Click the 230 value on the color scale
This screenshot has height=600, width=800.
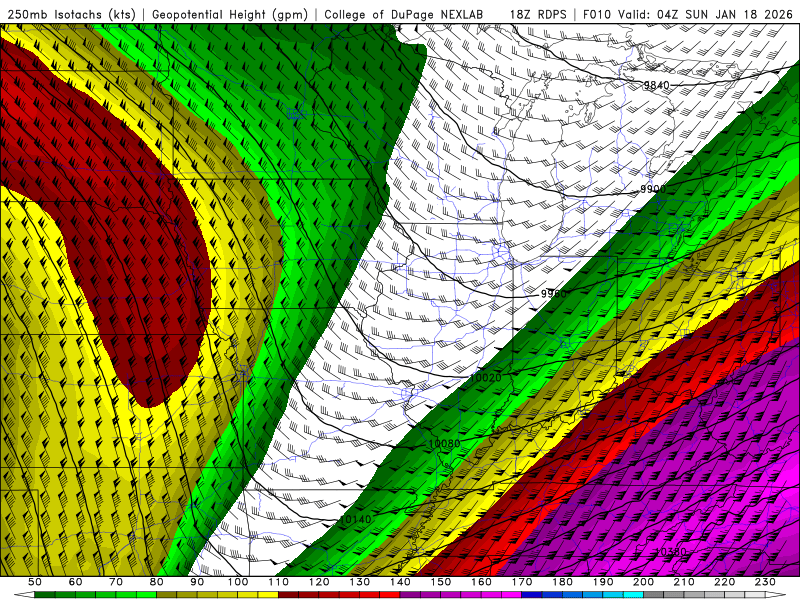click(x=765, y=582)
